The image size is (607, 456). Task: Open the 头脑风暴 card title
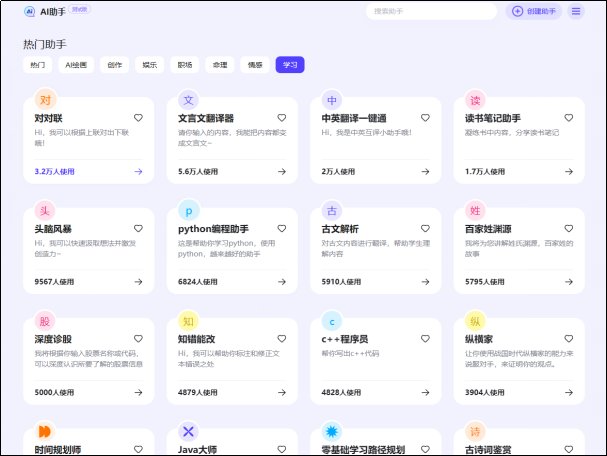click(x=53, y=229)
